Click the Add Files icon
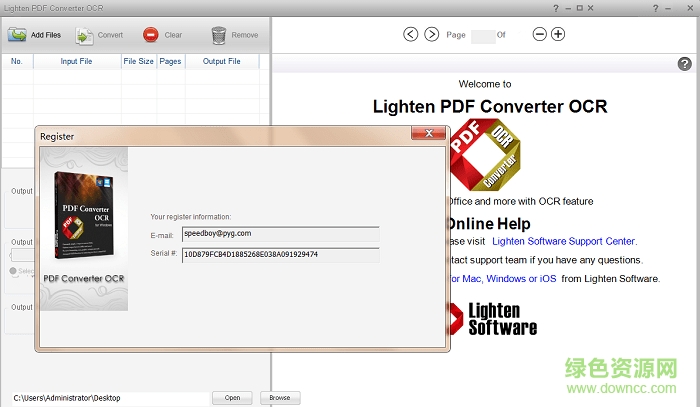Screen dimensions: 700x407 pyautogui.click(x=17, y=35)
